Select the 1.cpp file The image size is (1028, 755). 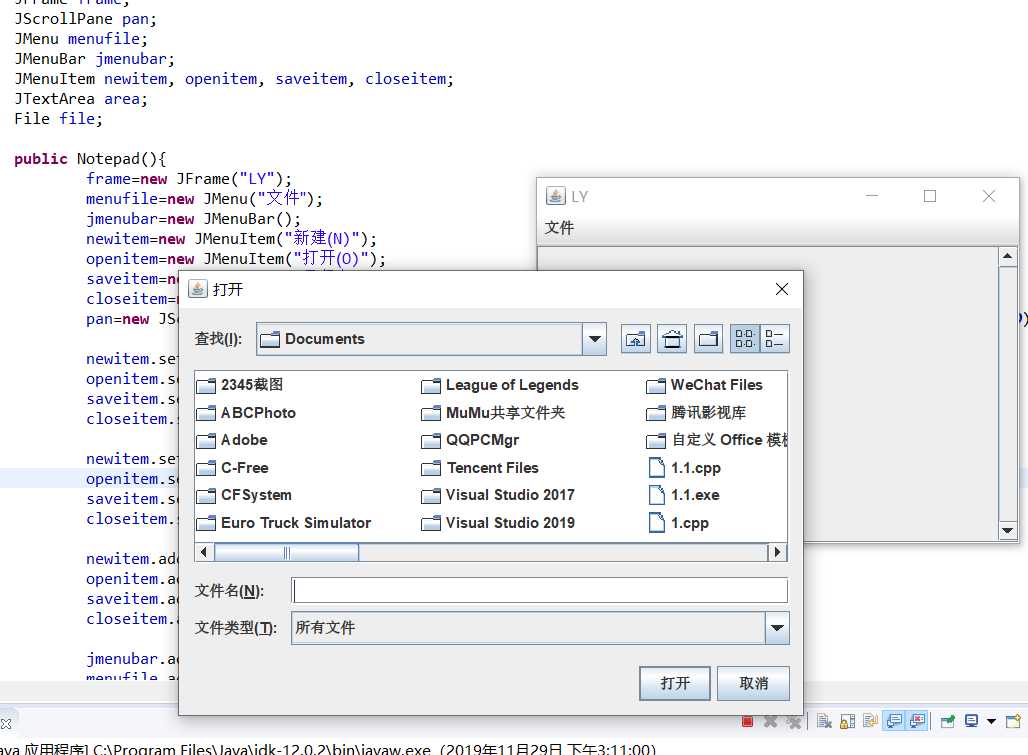tap(679, 523)
